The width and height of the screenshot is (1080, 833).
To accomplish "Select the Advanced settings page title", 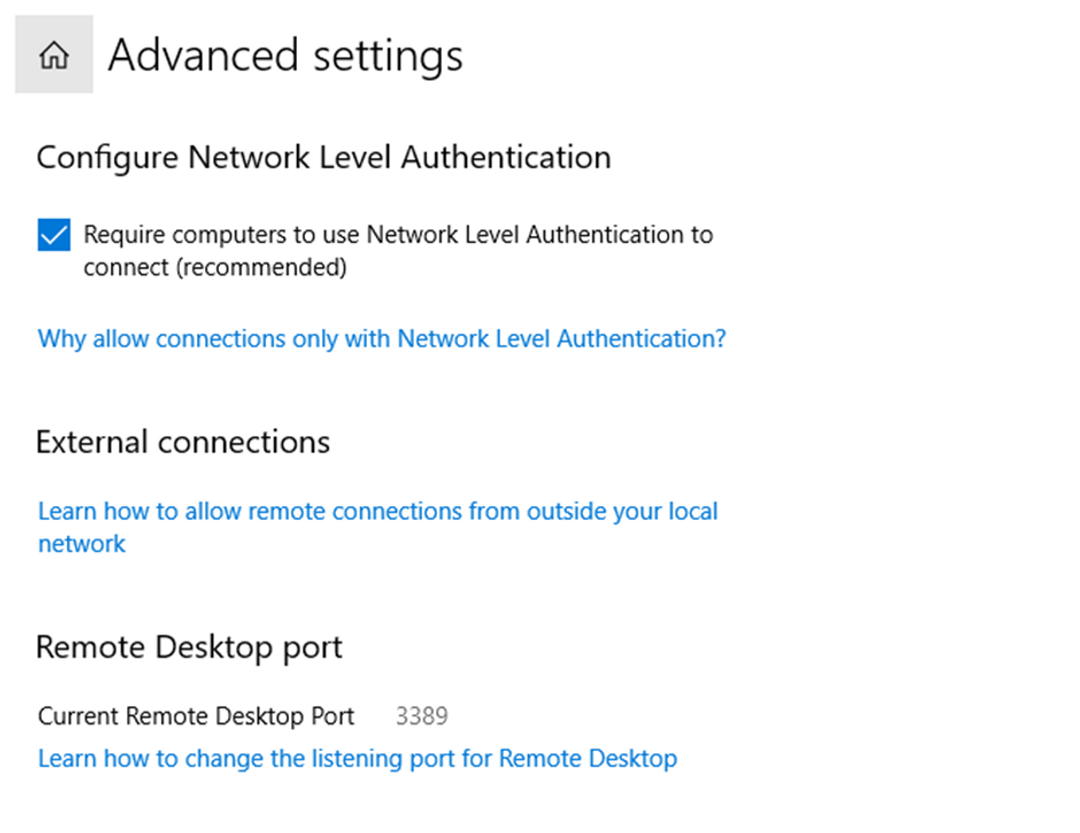I will pos(287,55).
